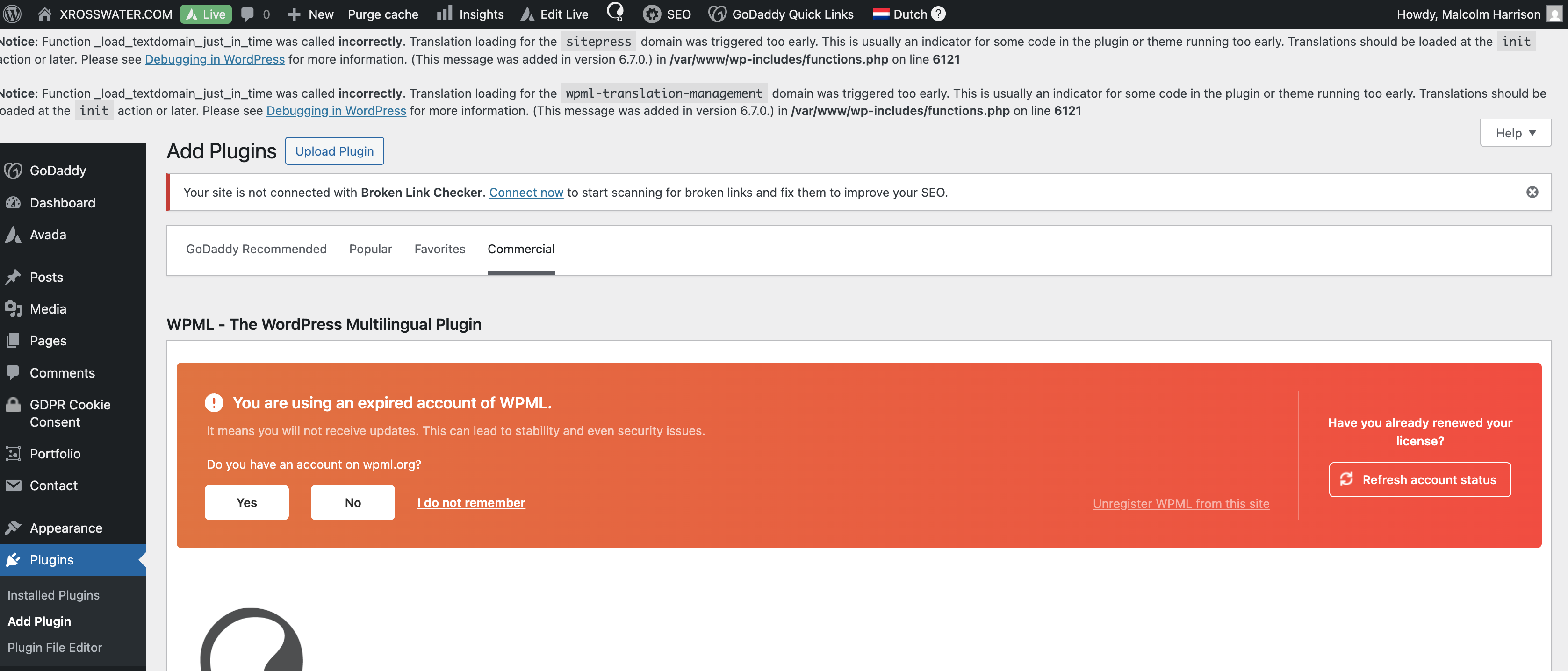This screenshot has height=671, width=1568.
Task: Click the 'Have you already renewed your license?' text
Action: [x=1419, y=431]
